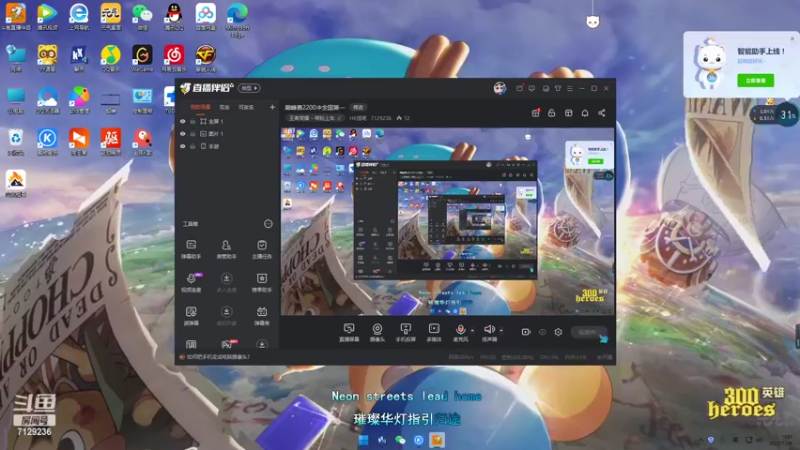Open the help link about phone as camera

tap(218, 357)
